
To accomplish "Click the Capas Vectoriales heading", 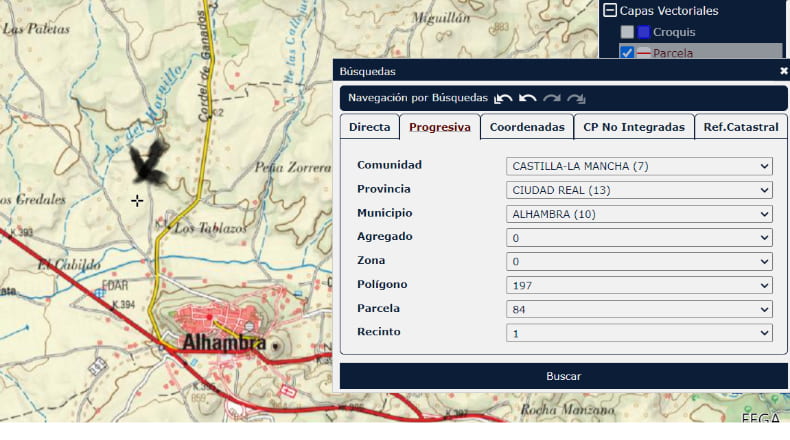I will pos(669,11).
